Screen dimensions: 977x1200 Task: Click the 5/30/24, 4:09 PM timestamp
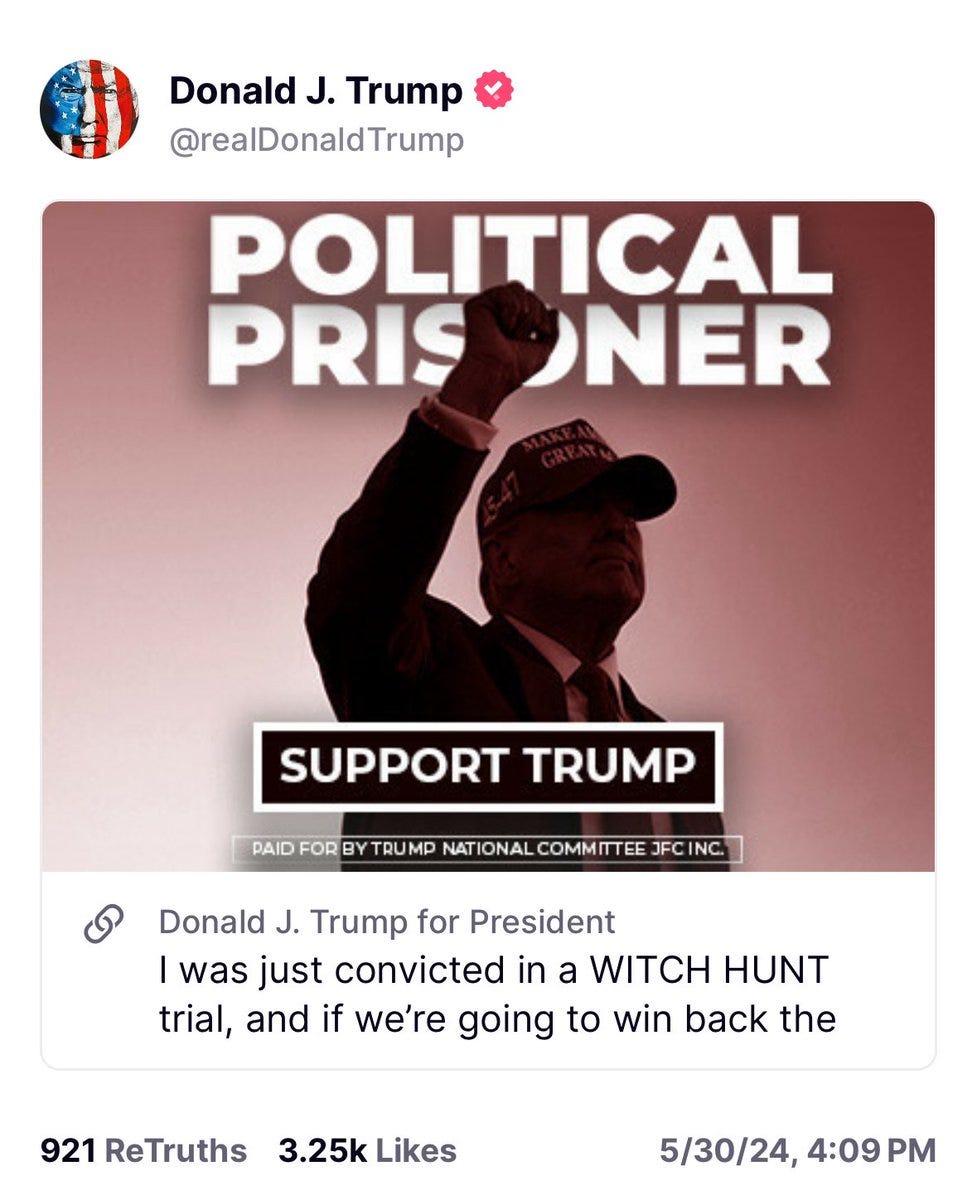point(797,1150)
